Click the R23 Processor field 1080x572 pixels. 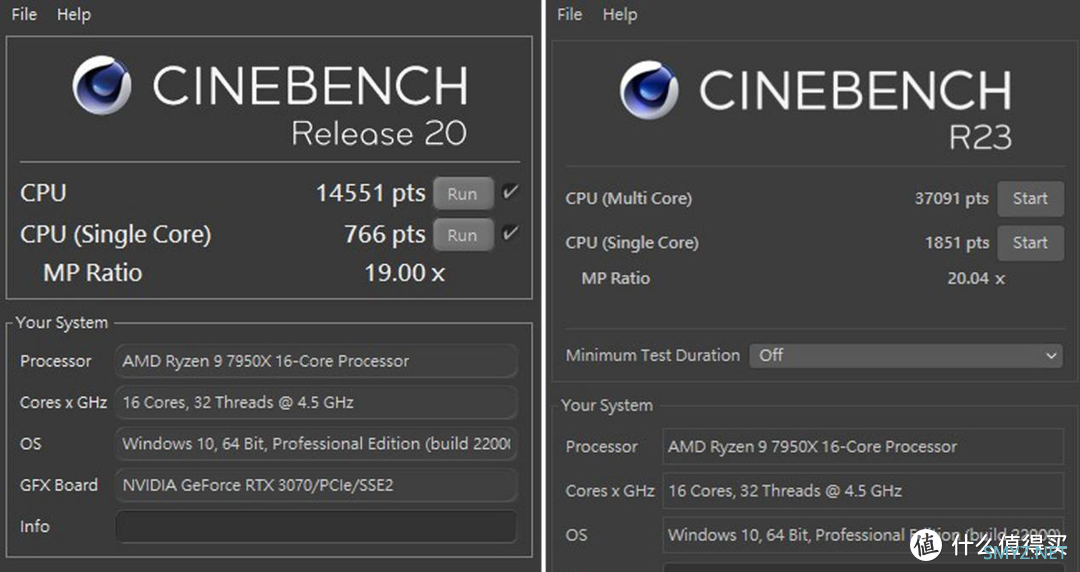(x=863, y=447)
